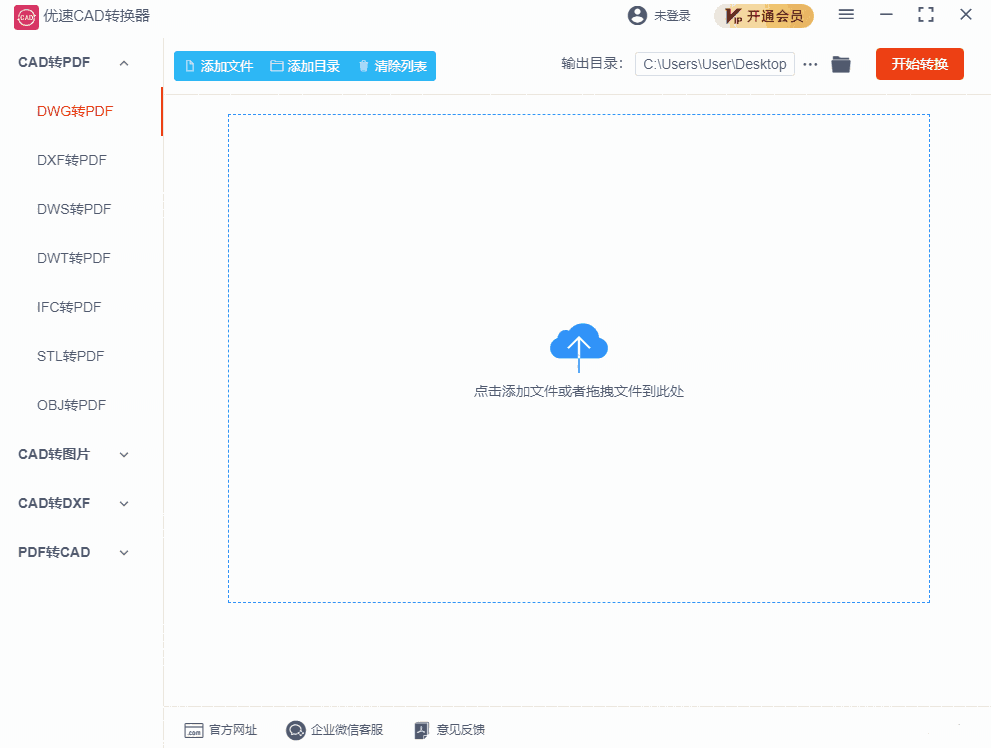Click the CAD转PDF category header
The height and width of the screenshot is (748, 991).
click(x=54, y=63)
